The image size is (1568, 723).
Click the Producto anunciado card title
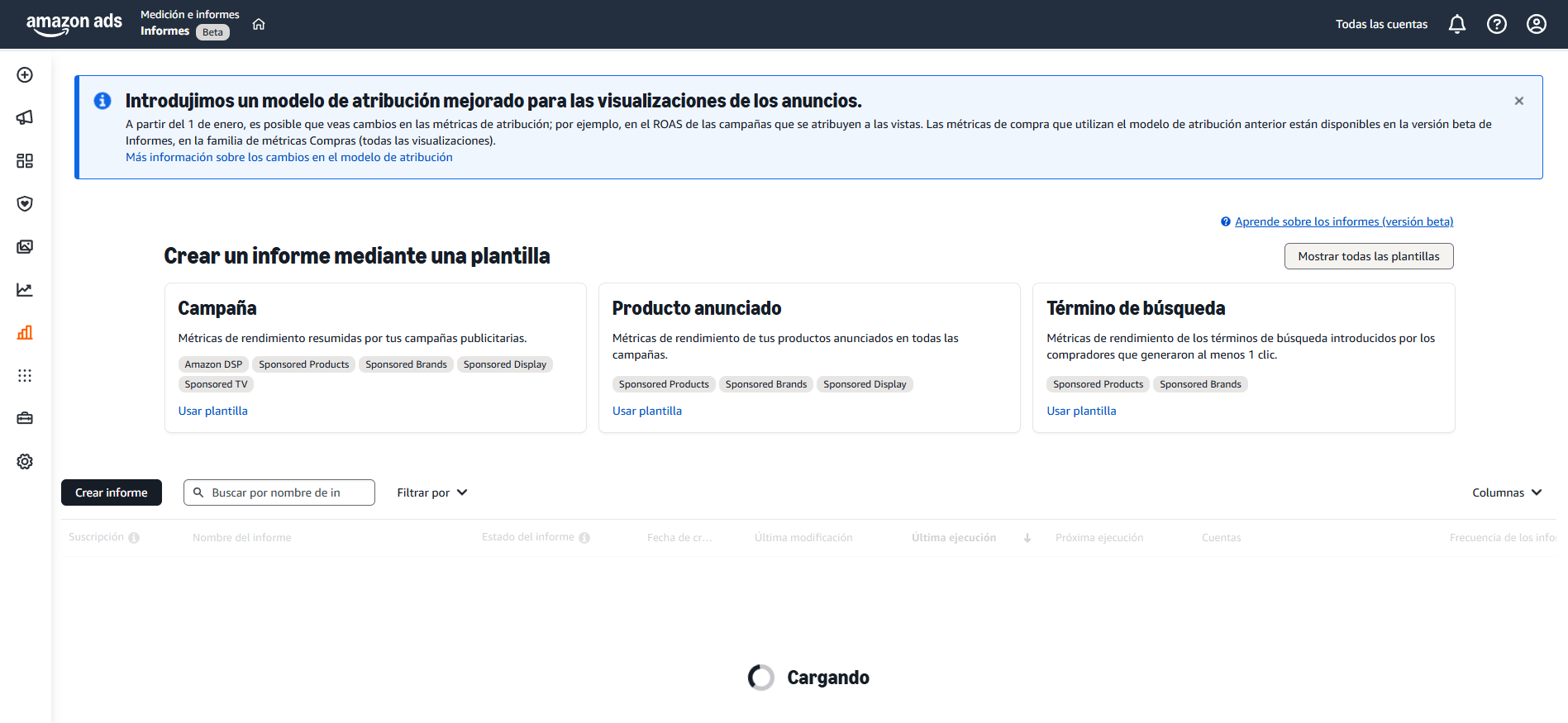point(697,308)
